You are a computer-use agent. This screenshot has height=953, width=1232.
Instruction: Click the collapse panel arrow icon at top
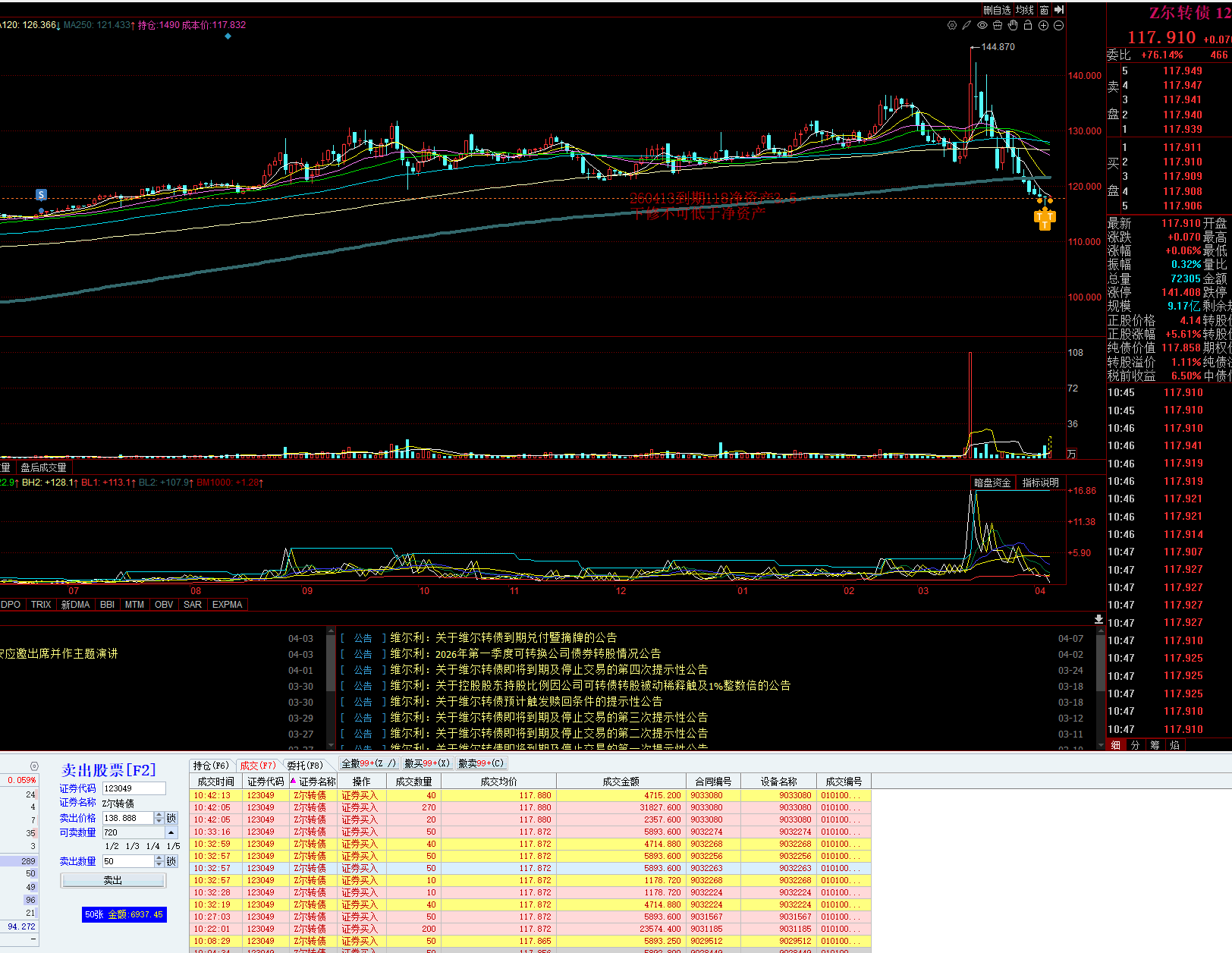point(1060,10)
